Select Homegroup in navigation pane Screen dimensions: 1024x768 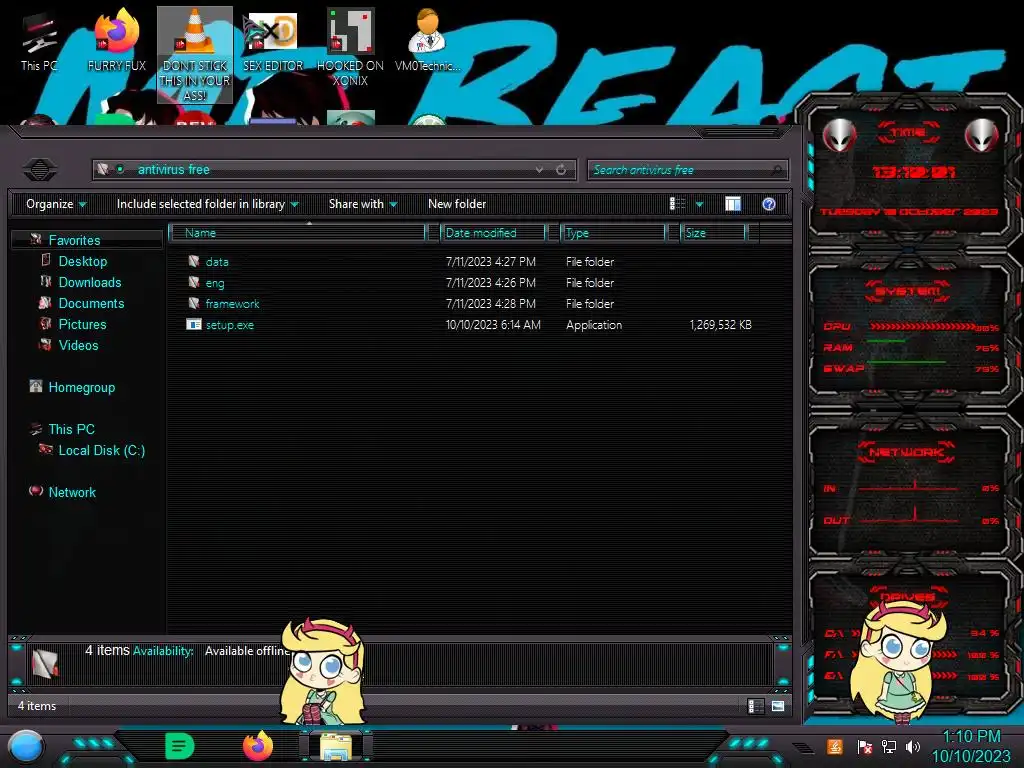click(82, 387)
